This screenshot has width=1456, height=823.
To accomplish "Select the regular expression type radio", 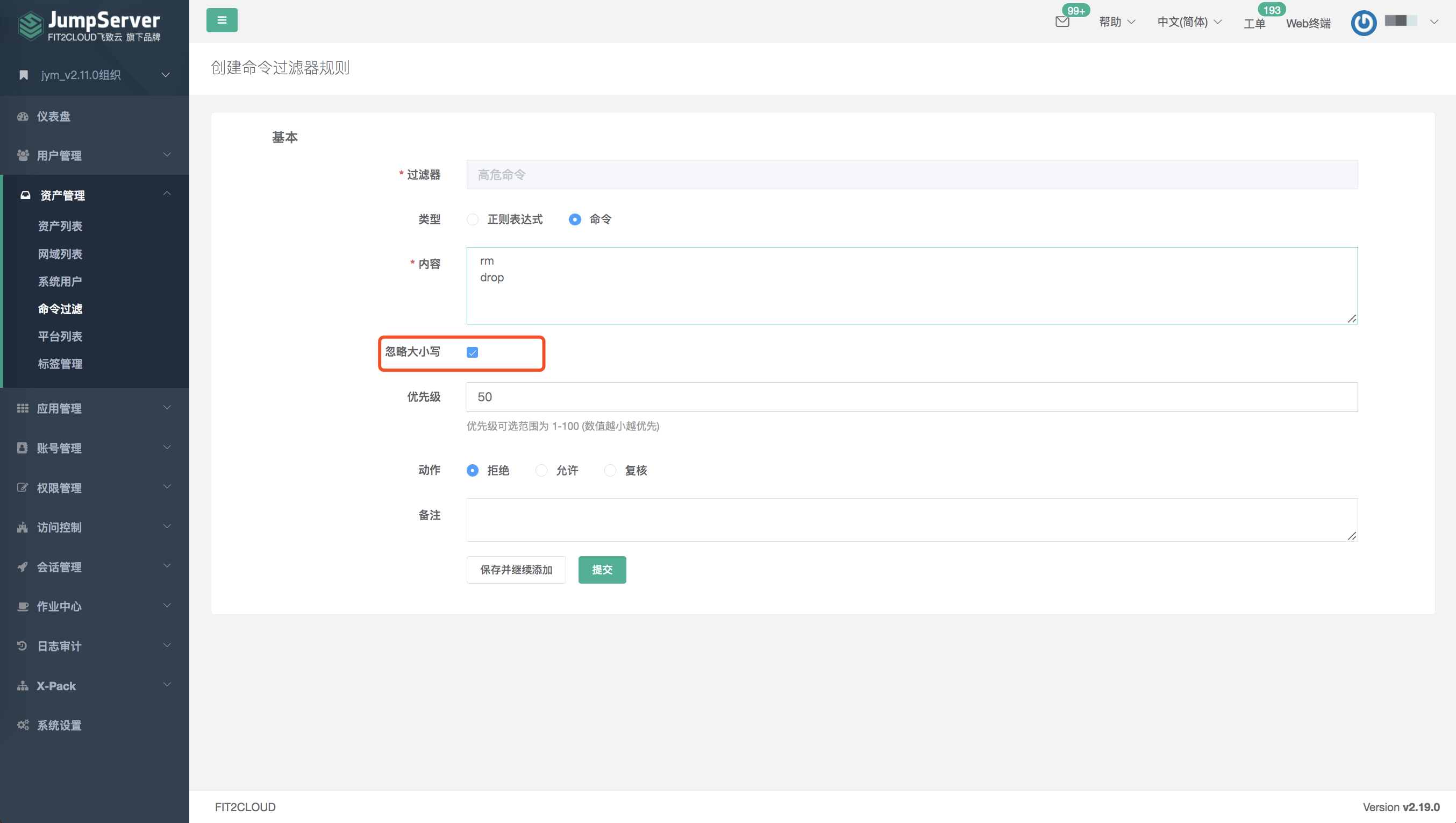I will 473,219.
